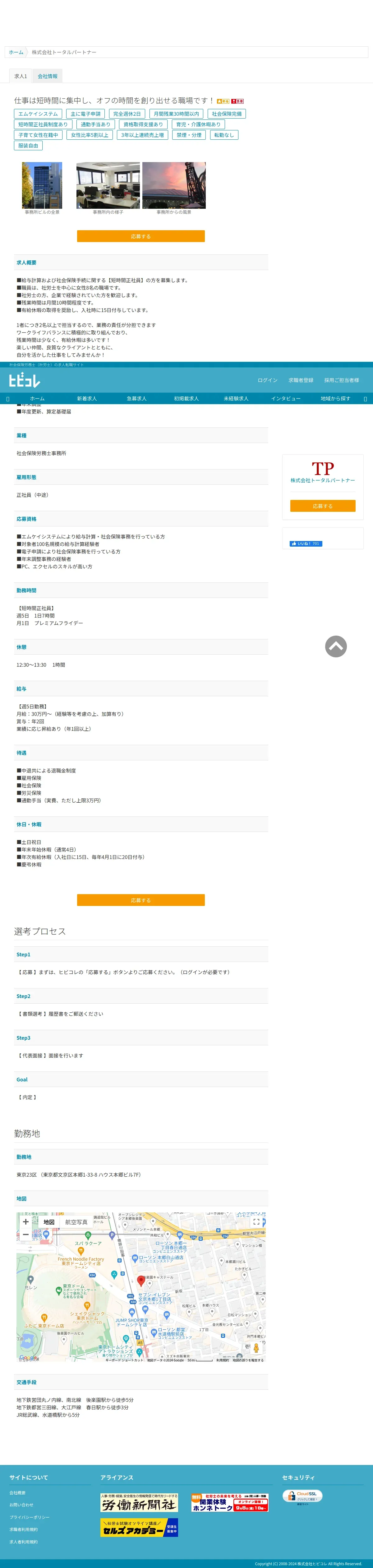Zoom out on the Google map
The height and width of the screenshot is (1568, 373).
(25, 1234)
